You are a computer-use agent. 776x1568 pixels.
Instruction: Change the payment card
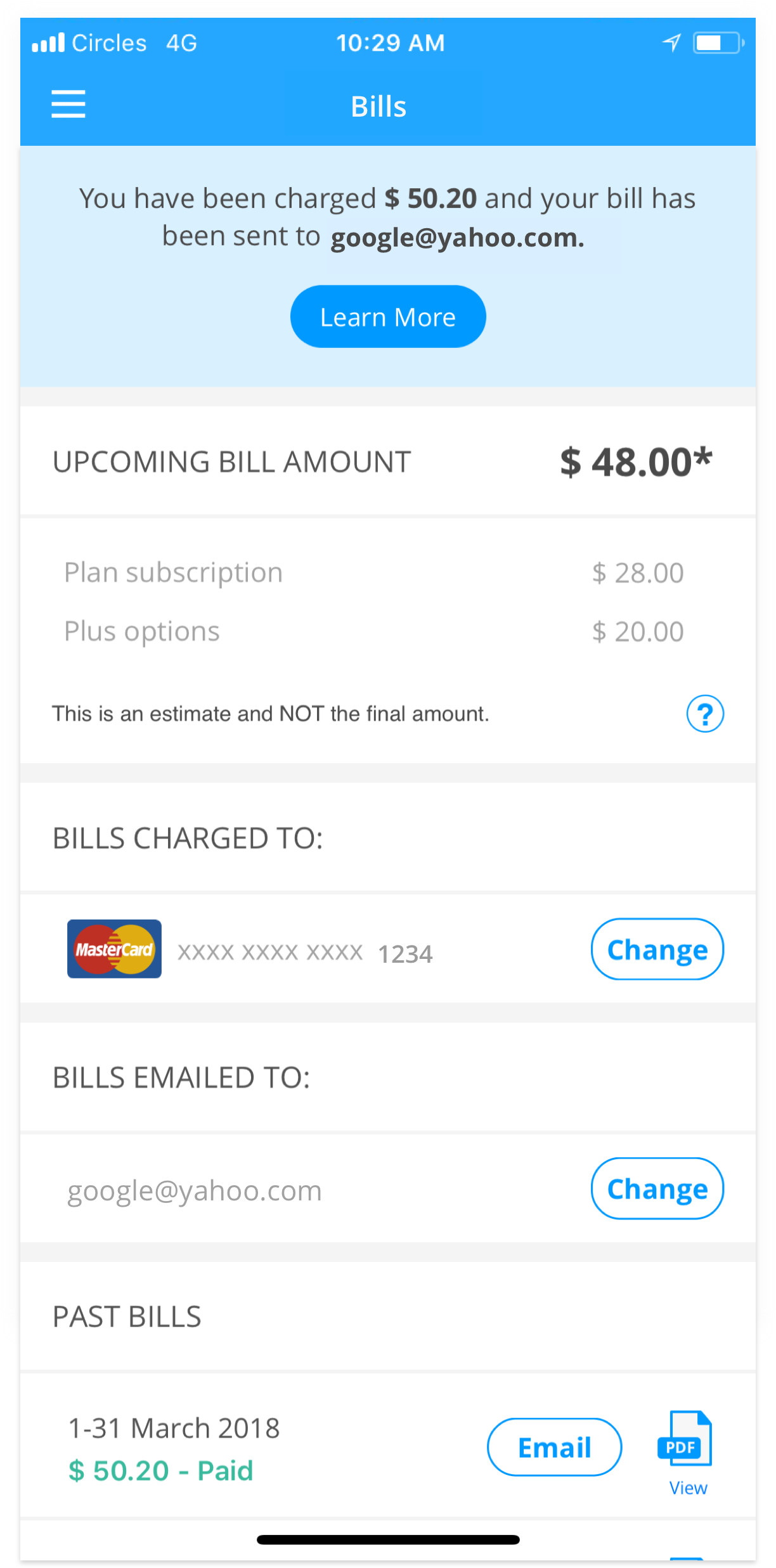tap(657, 949)
